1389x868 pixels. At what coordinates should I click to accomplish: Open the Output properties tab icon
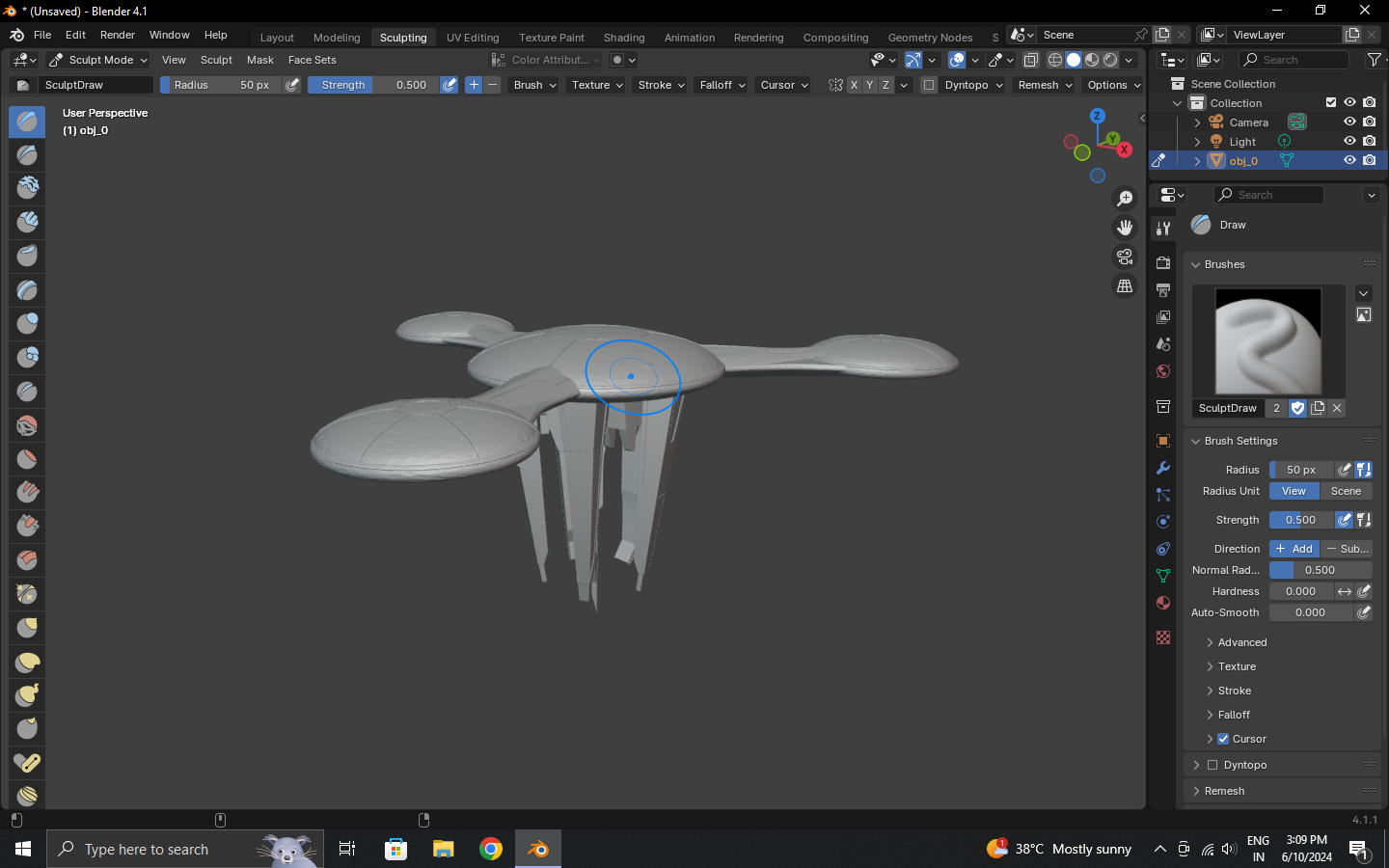tap(1163, 289)
